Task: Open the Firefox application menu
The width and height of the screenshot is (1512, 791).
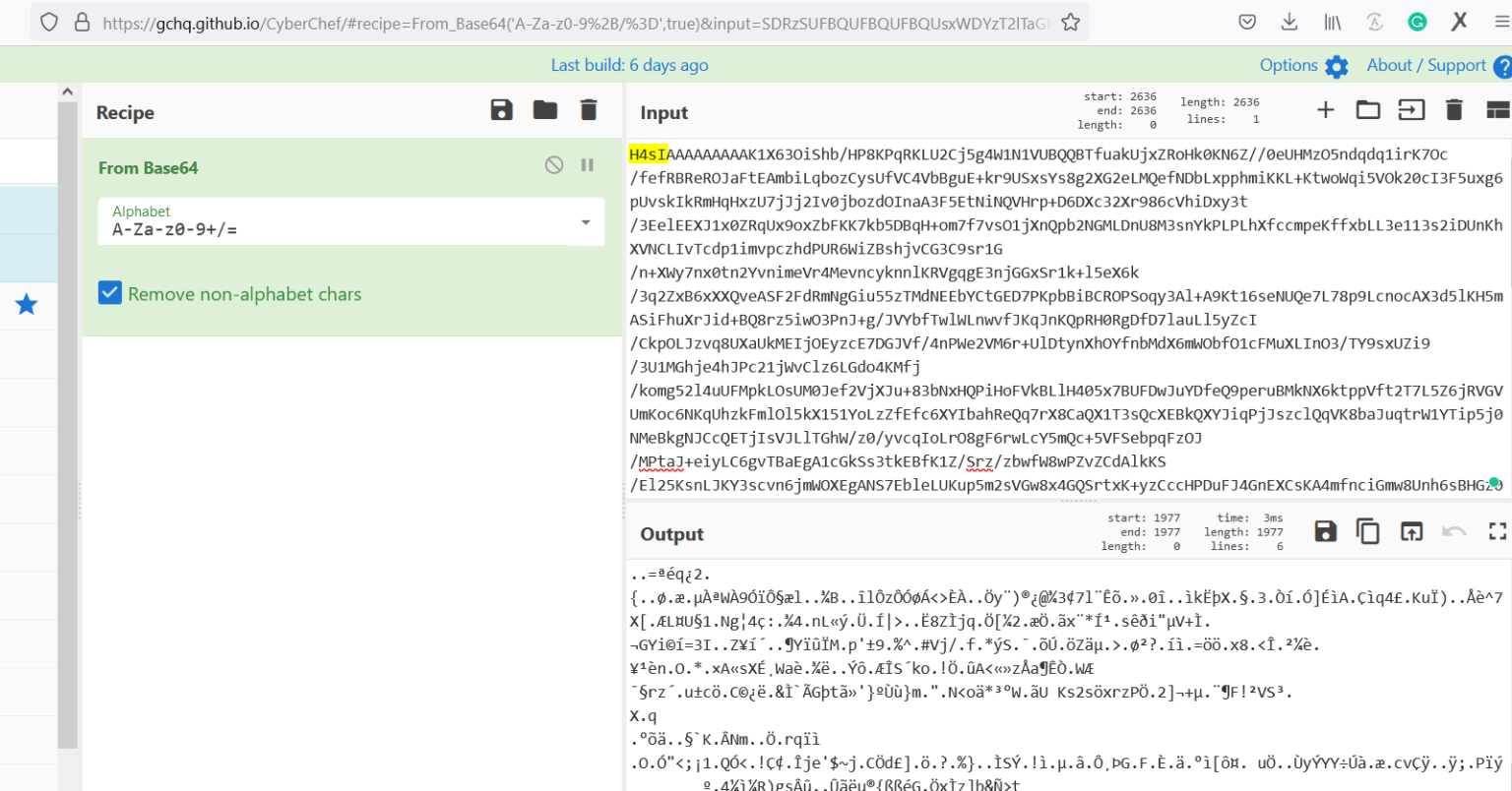Action: pyautogui.click(x=1499, y=21)
